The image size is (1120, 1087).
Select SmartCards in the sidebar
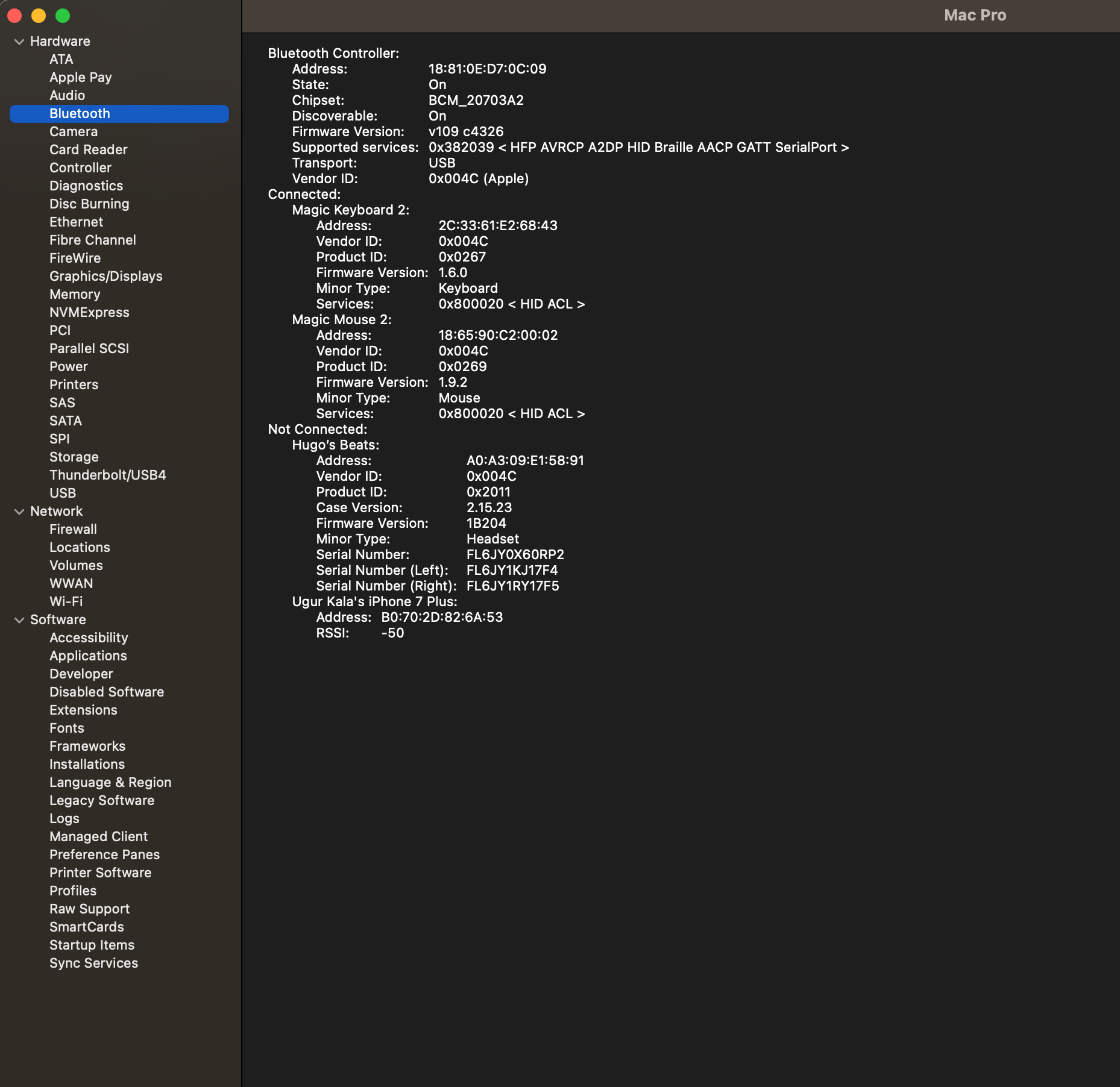87,927
